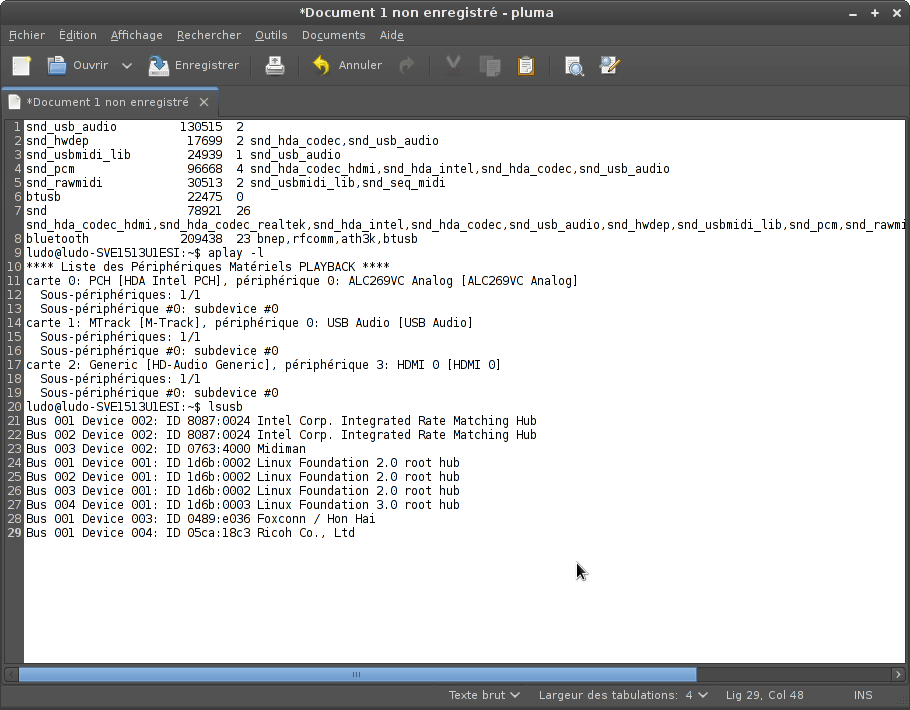Click the copy icon
Image resolution: width=910 pixels, height=710 pixels.
tap(490, 66)
